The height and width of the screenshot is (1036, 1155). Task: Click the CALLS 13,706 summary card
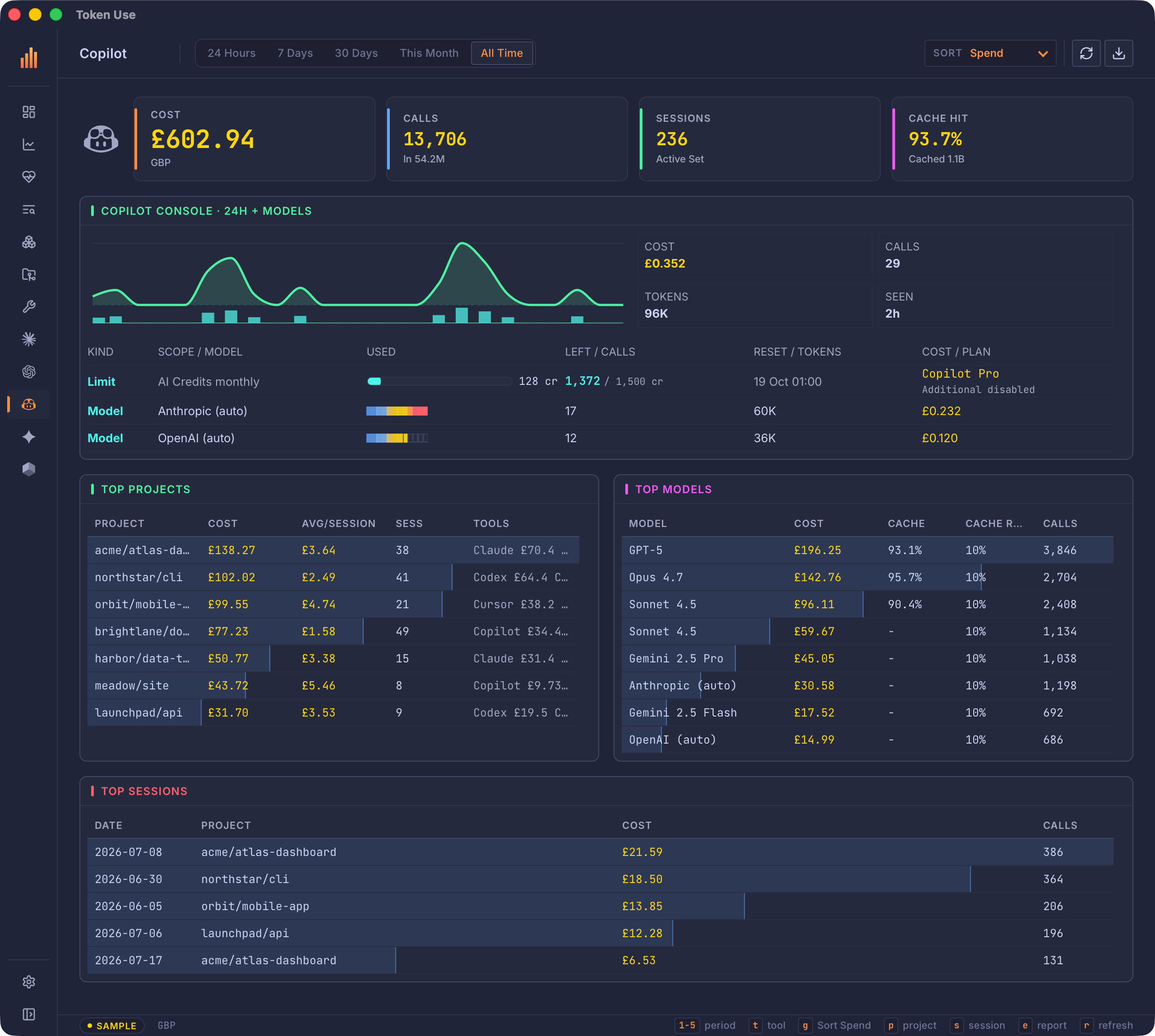tap(507, 139)
